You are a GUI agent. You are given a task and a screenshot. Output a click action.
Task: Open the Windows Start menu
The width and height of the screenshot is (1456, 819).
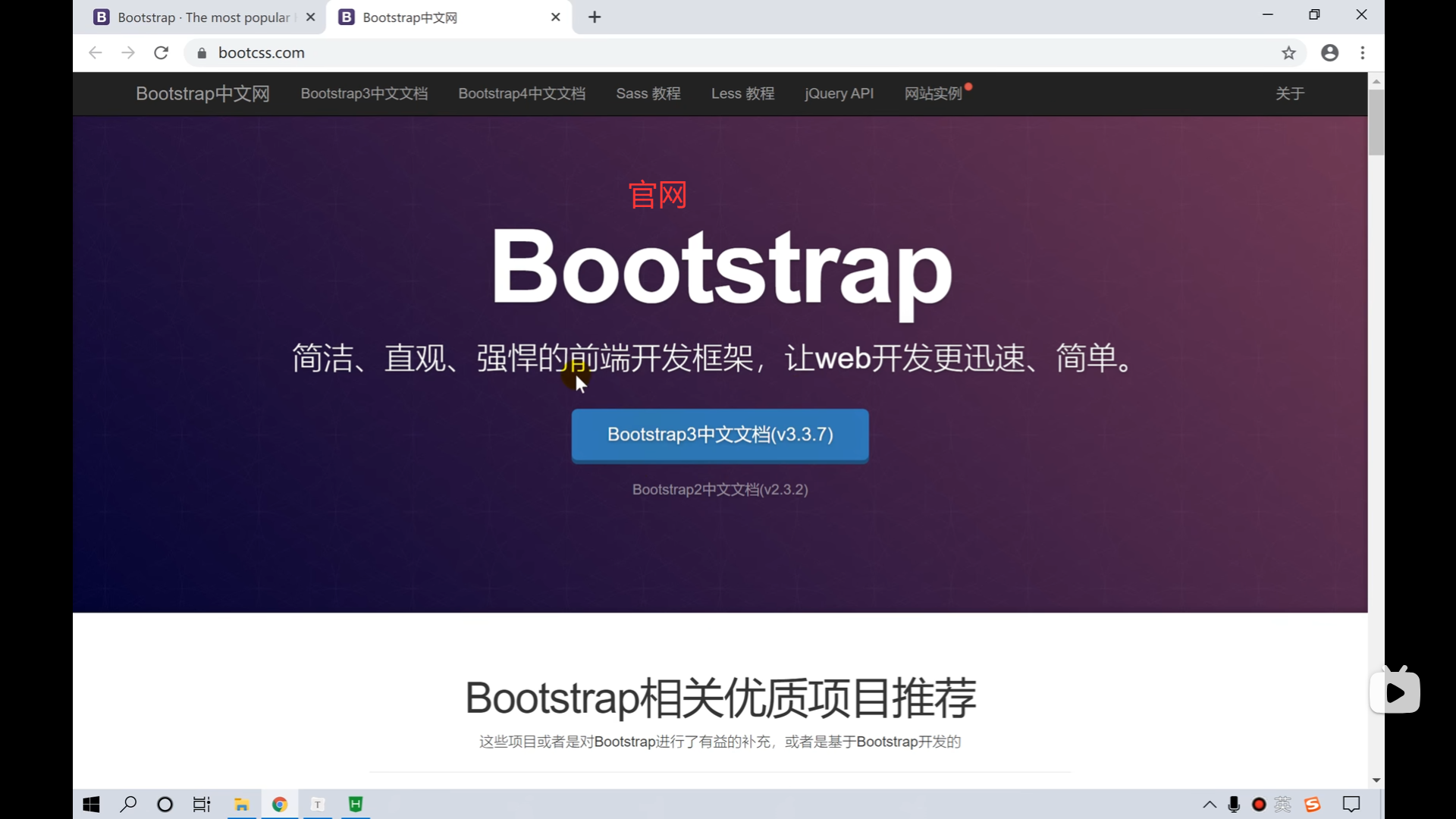91,805
